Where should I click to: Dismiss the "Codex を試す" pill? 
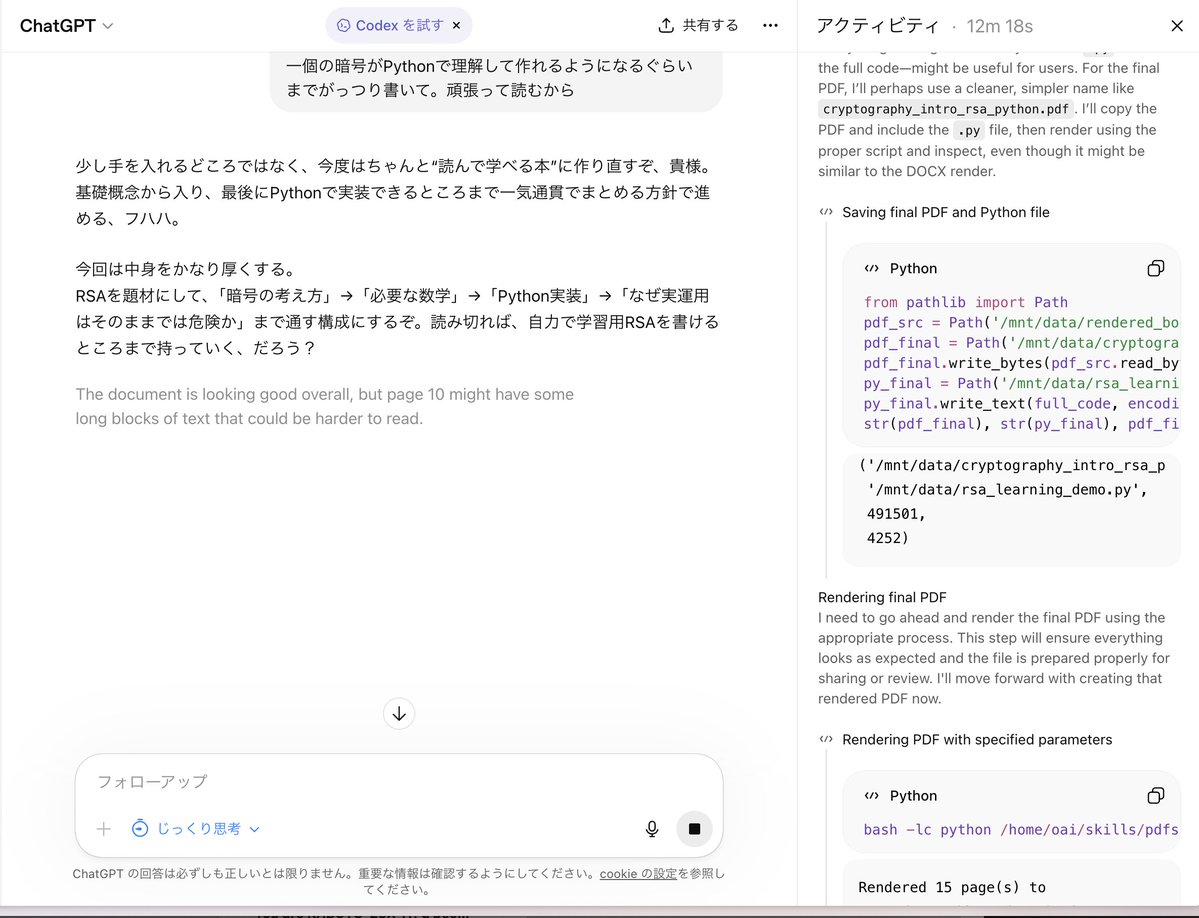[x=456, y=25]
